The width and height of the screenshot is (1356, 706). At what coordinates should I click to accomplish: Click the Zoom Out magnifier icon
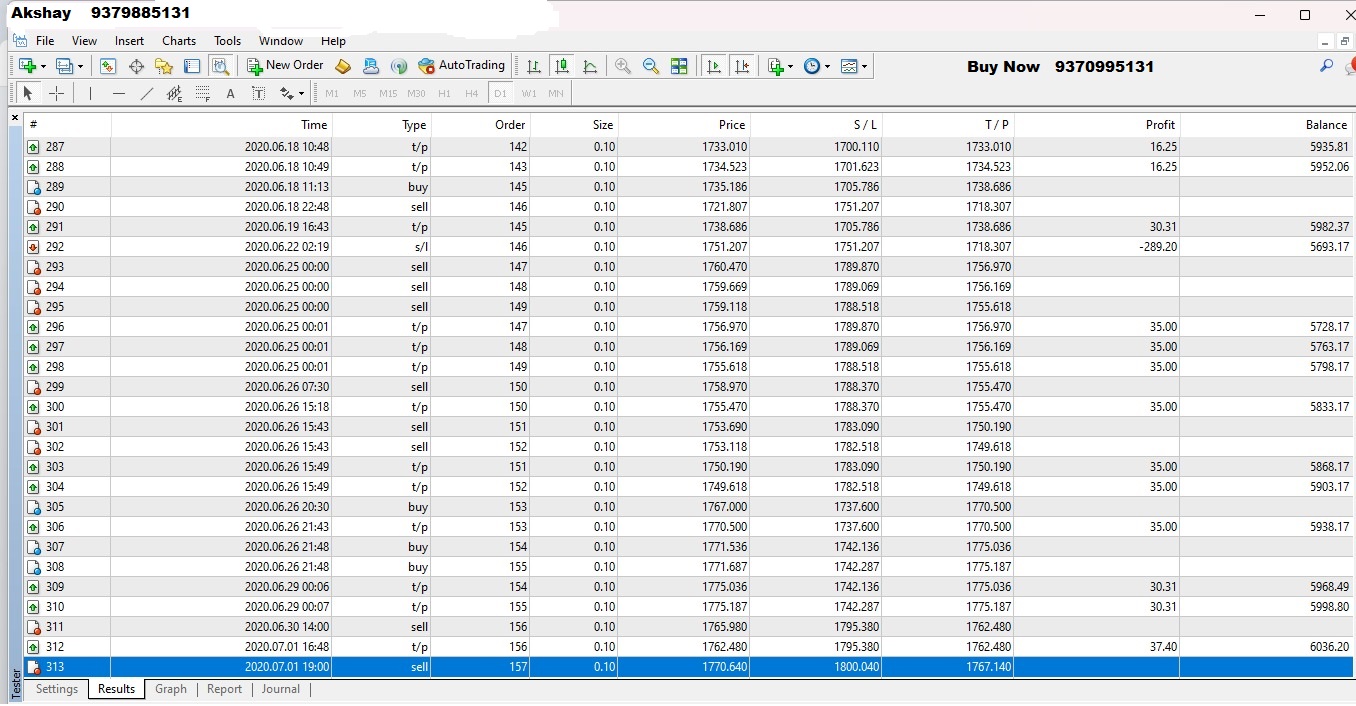[x=651, y=66]
